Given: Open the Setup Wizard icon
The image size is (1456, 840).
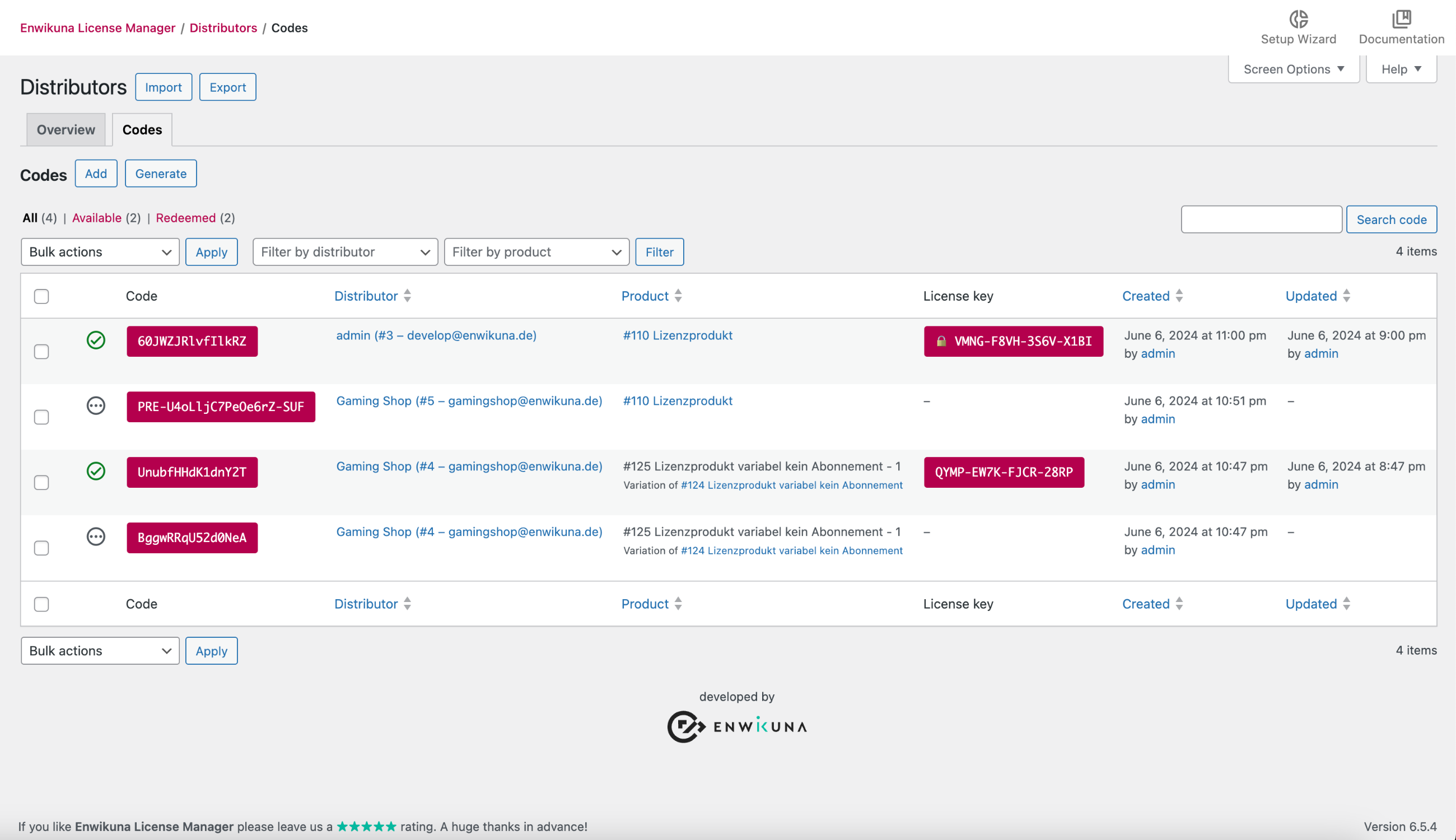Looking at the screenshot, I should (1298, 19).
